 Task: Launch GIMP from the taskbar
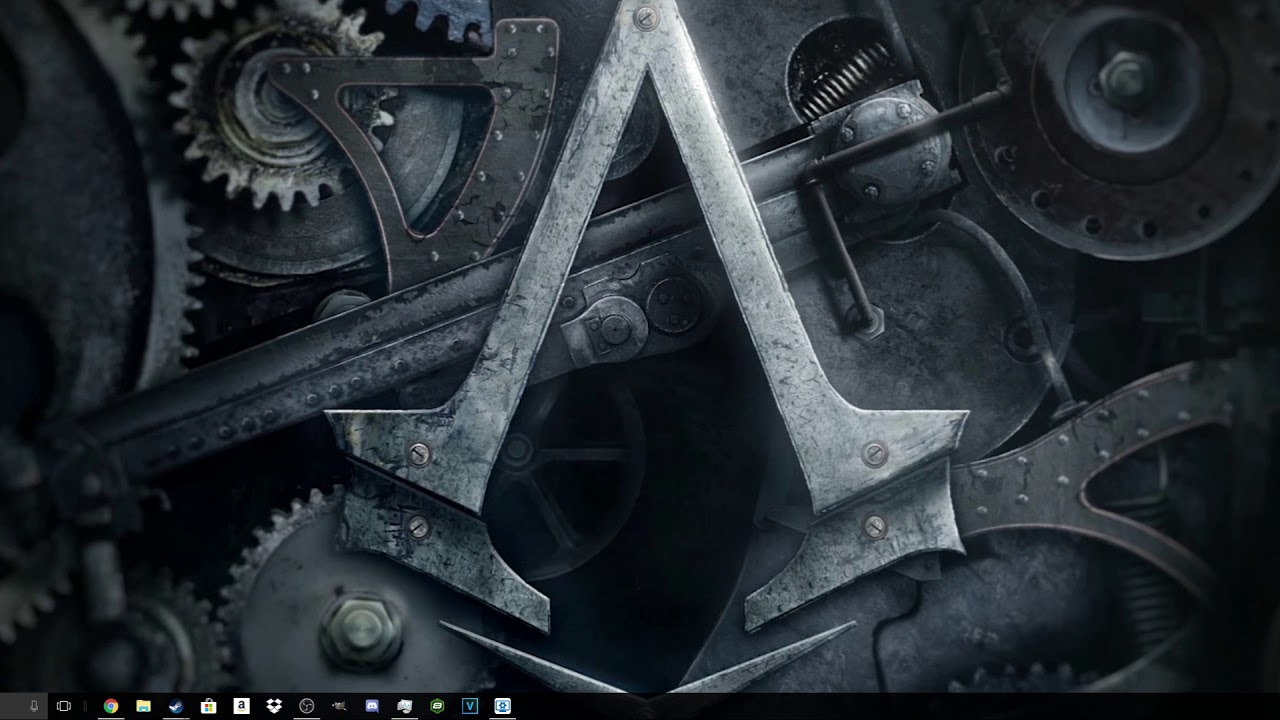tap(339, 706)
